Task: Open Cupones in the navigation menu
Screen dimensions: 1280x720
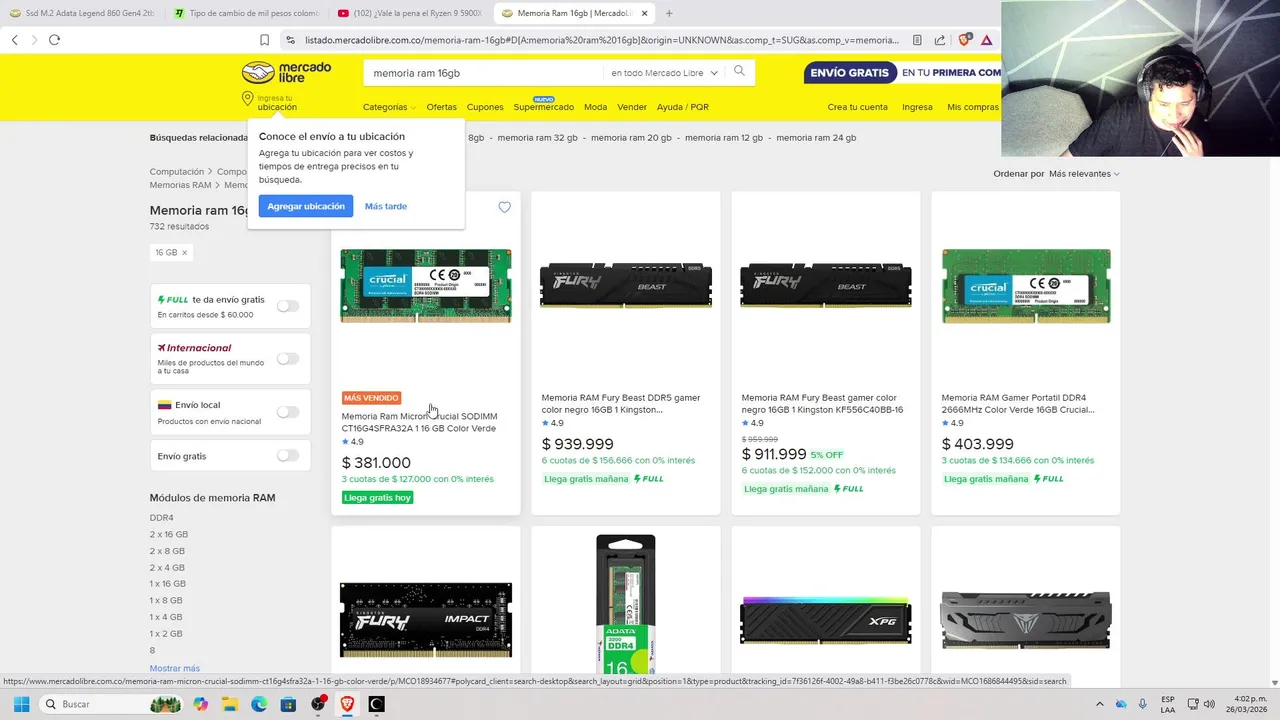Action: click(485, 107)
